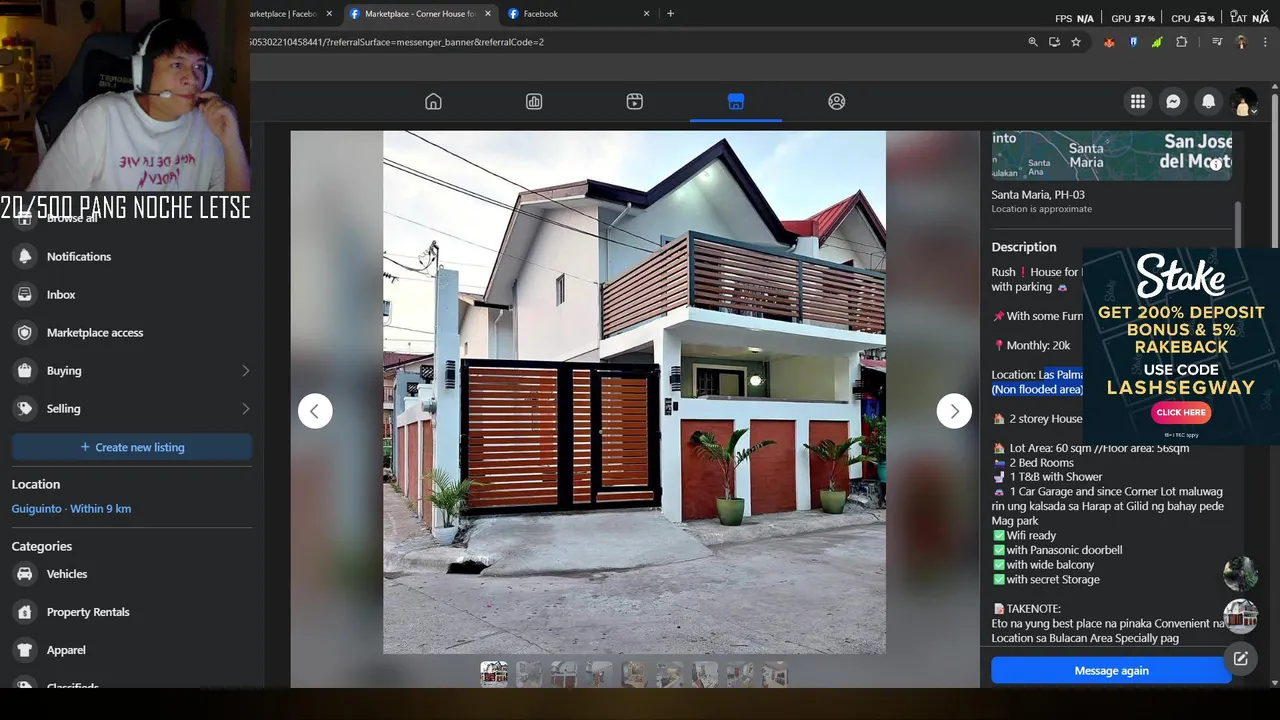Click the browser address bar URL
The width and height of the screenshot is (1280, 720).
coord(397,42)
